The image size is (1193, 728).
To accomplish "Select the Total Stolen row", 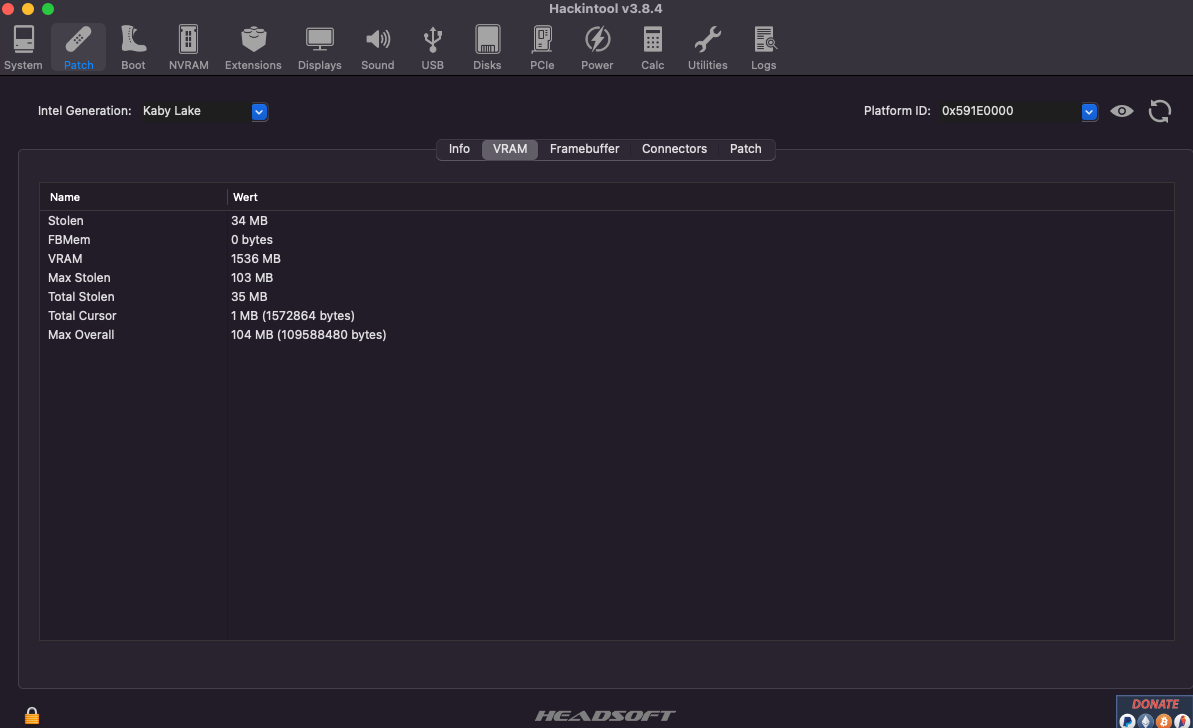I will tap(606, 297).
